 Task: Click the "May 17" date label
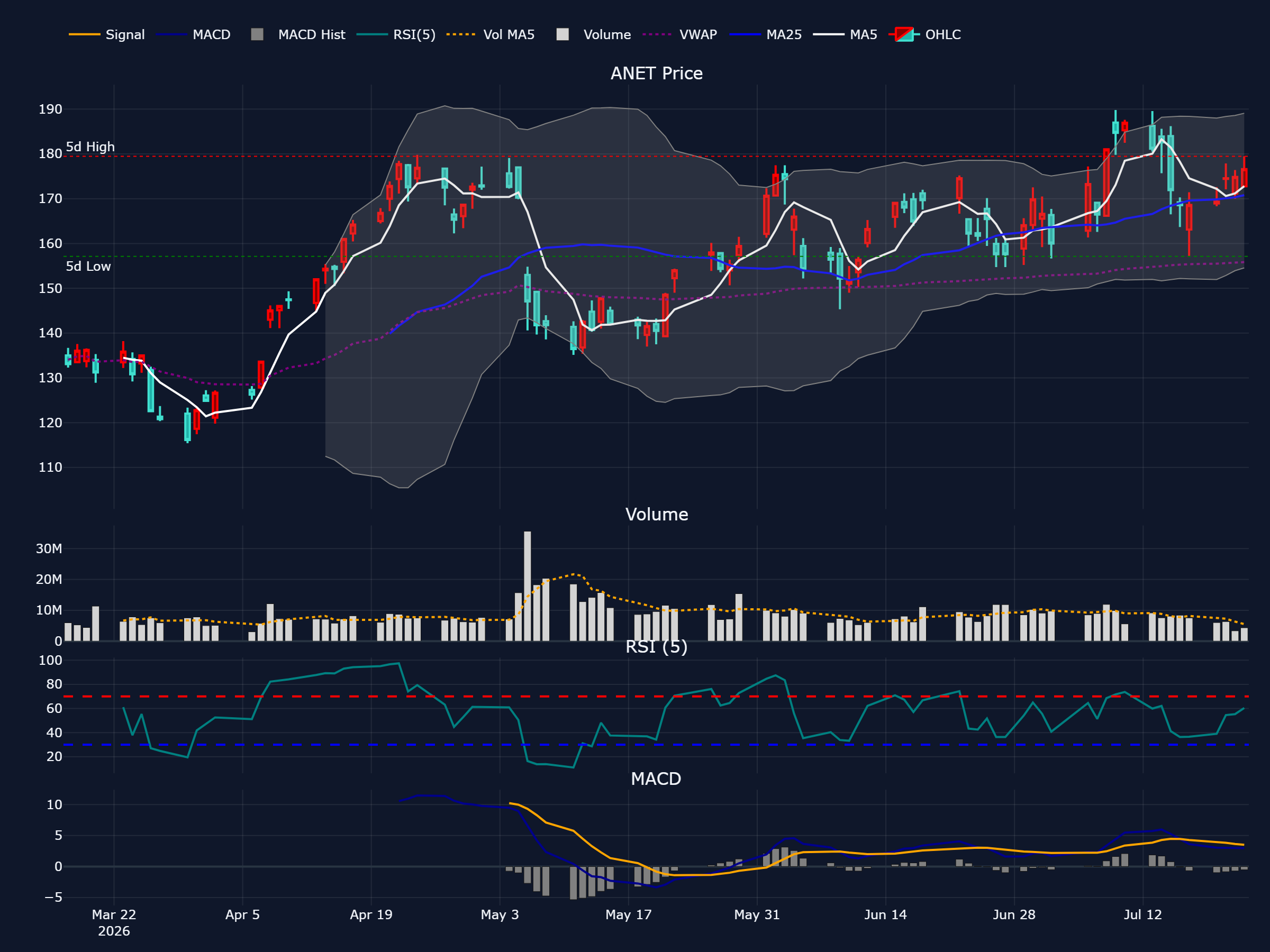coord(629,914)
